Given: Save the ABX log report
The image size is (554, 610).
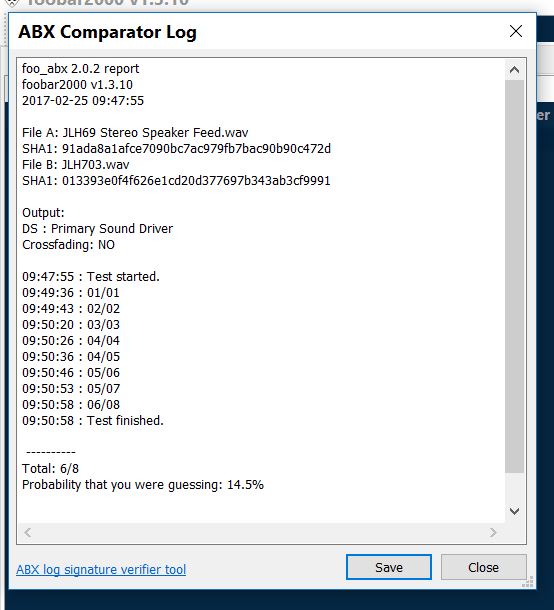Looking at the screenshot, I should pos(389,567).
